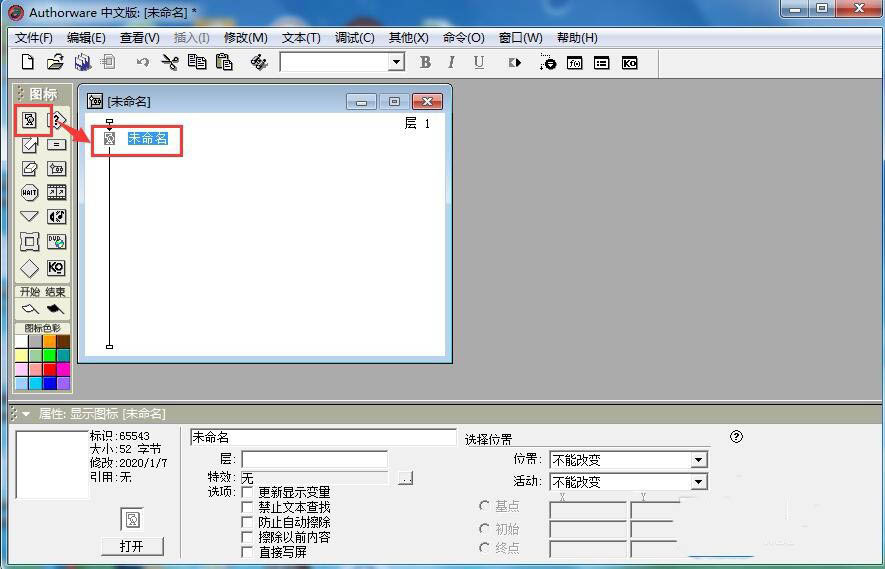The width and height of the screenshot is (885, 569).
Task: Enable the 擦除以前内容 checkbox
Action: coord(247,537)
